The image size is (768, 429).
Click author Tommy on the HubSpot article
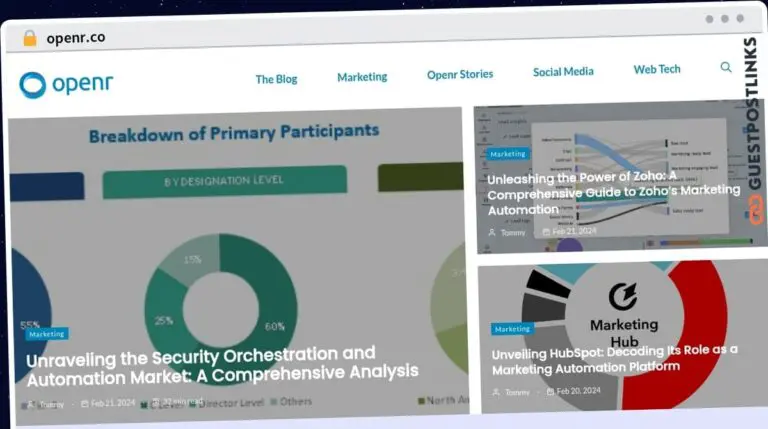[x=517, y=392]
